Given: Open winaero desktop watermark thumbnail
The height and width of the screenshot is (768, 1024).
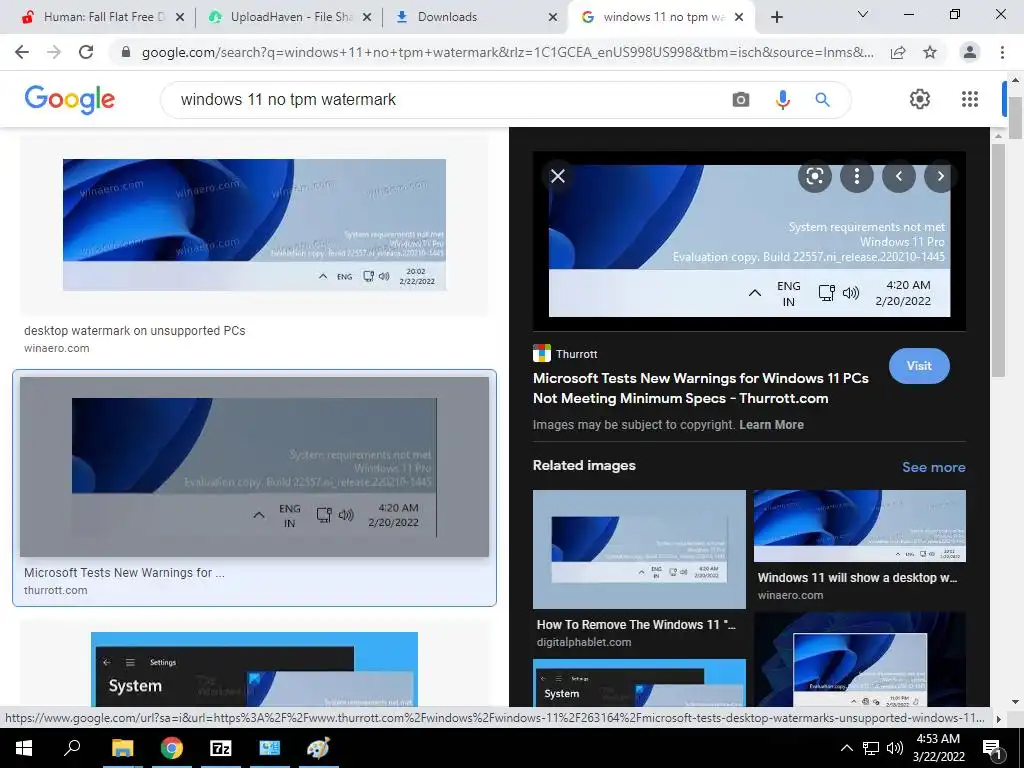Looking at the screenshot, I should [254, 225].
